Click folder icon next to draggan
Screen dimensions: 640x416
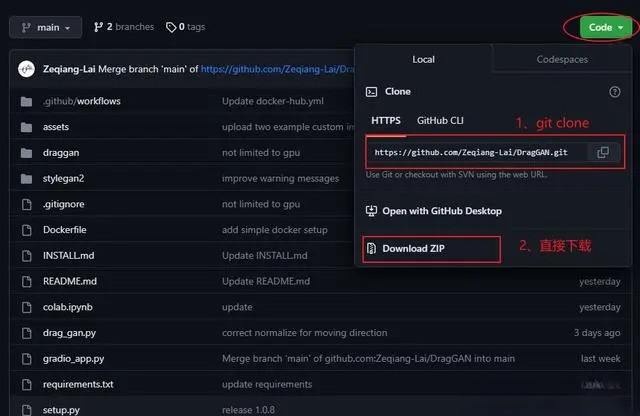pos(27,153)
